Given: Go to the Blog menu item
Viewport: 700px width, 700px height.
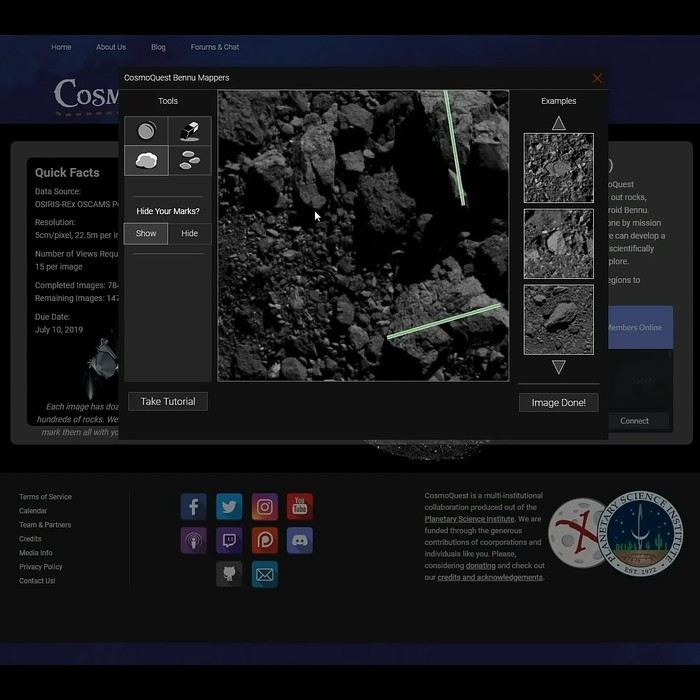Looking at the screenshot, I should (x=158, y=47).
